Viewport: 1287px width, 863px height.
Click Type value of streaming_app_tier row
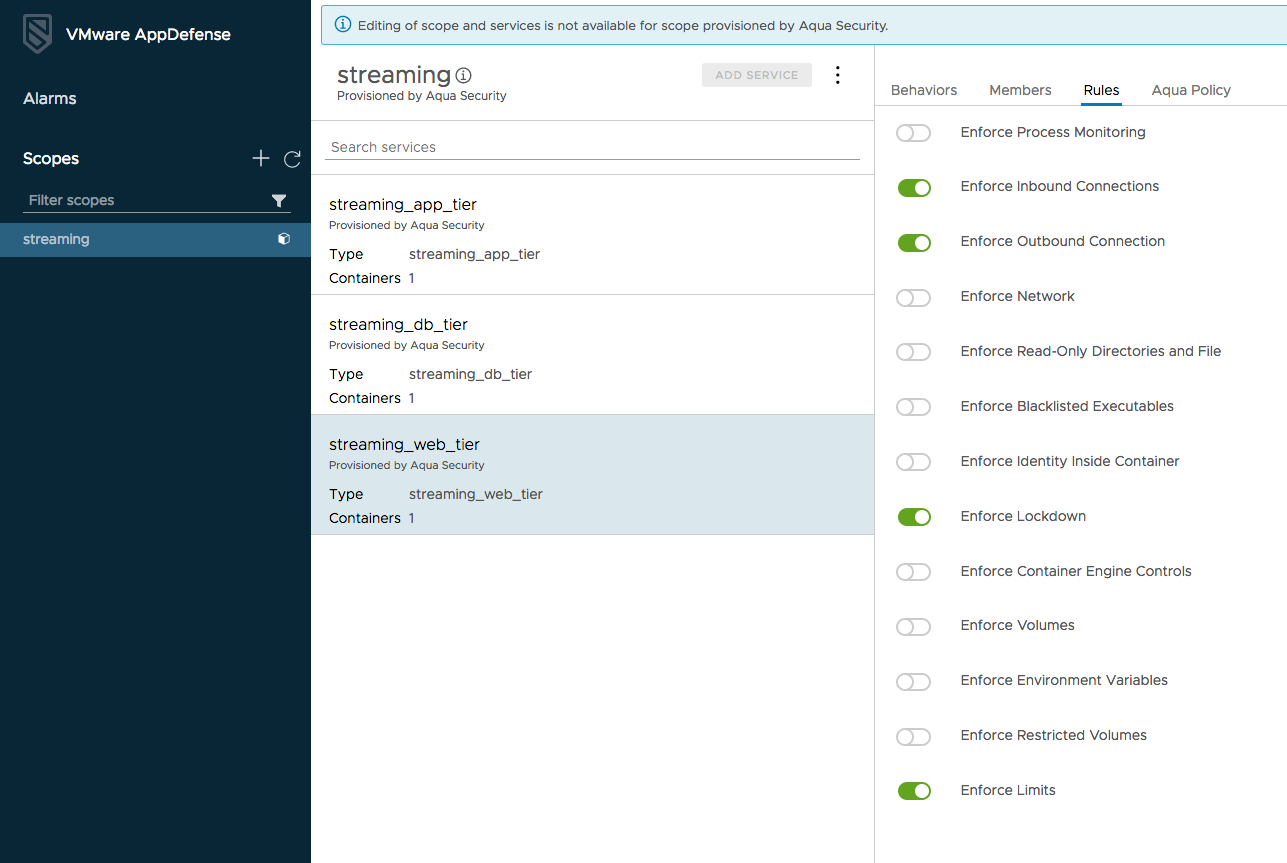474,254
